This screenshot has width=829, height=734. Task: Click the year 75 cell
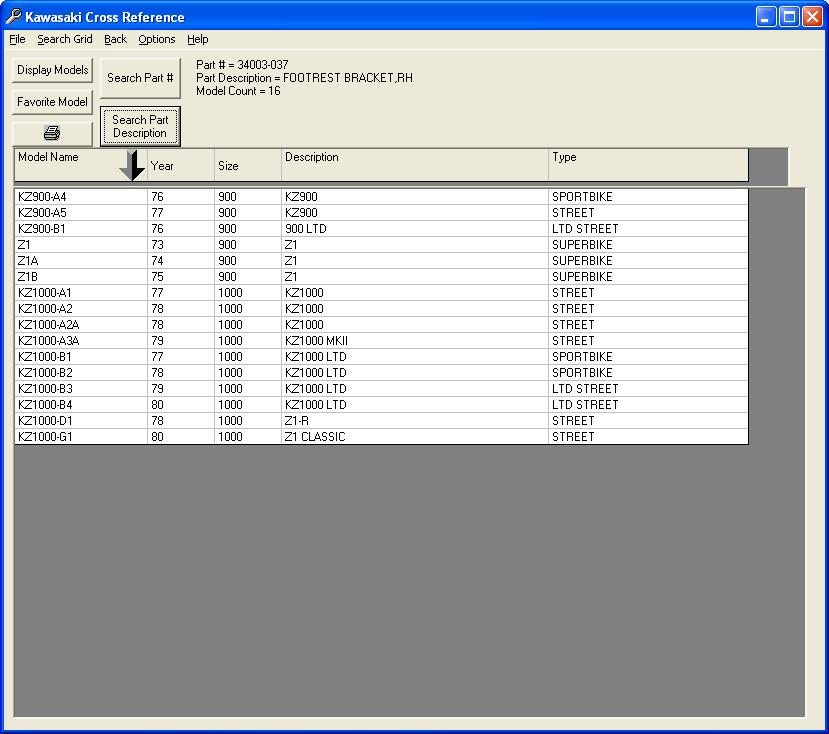click(x=181, y=277)
